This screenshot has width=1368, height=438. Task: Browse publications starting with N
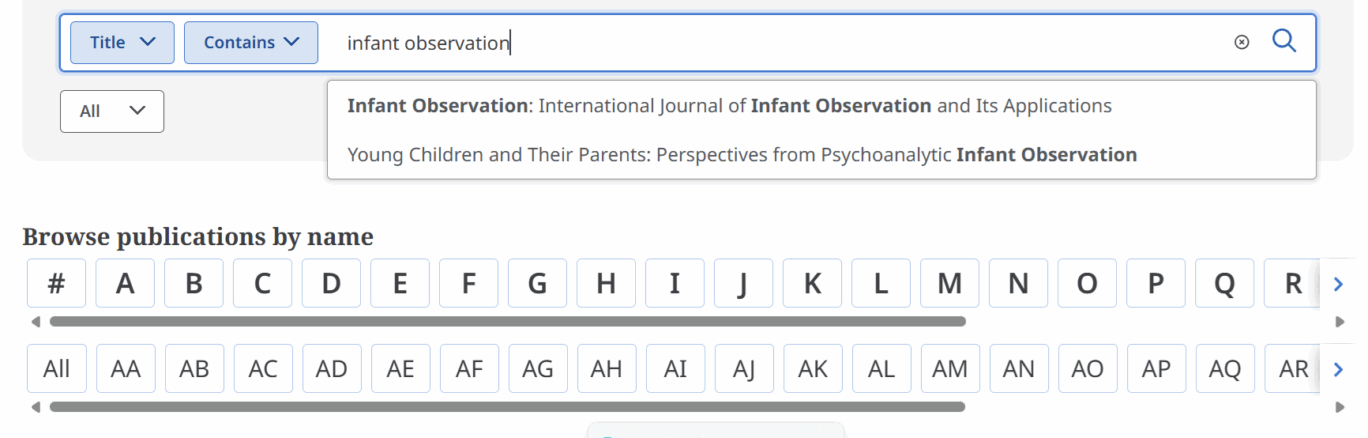(1018, 284)
